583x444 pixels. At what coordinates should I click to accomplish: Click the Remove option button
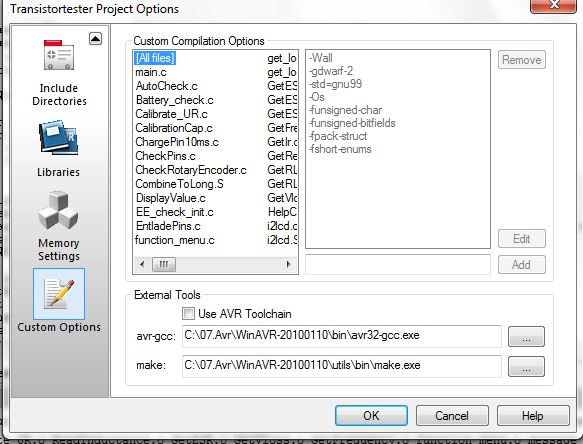tap(522, 60)
